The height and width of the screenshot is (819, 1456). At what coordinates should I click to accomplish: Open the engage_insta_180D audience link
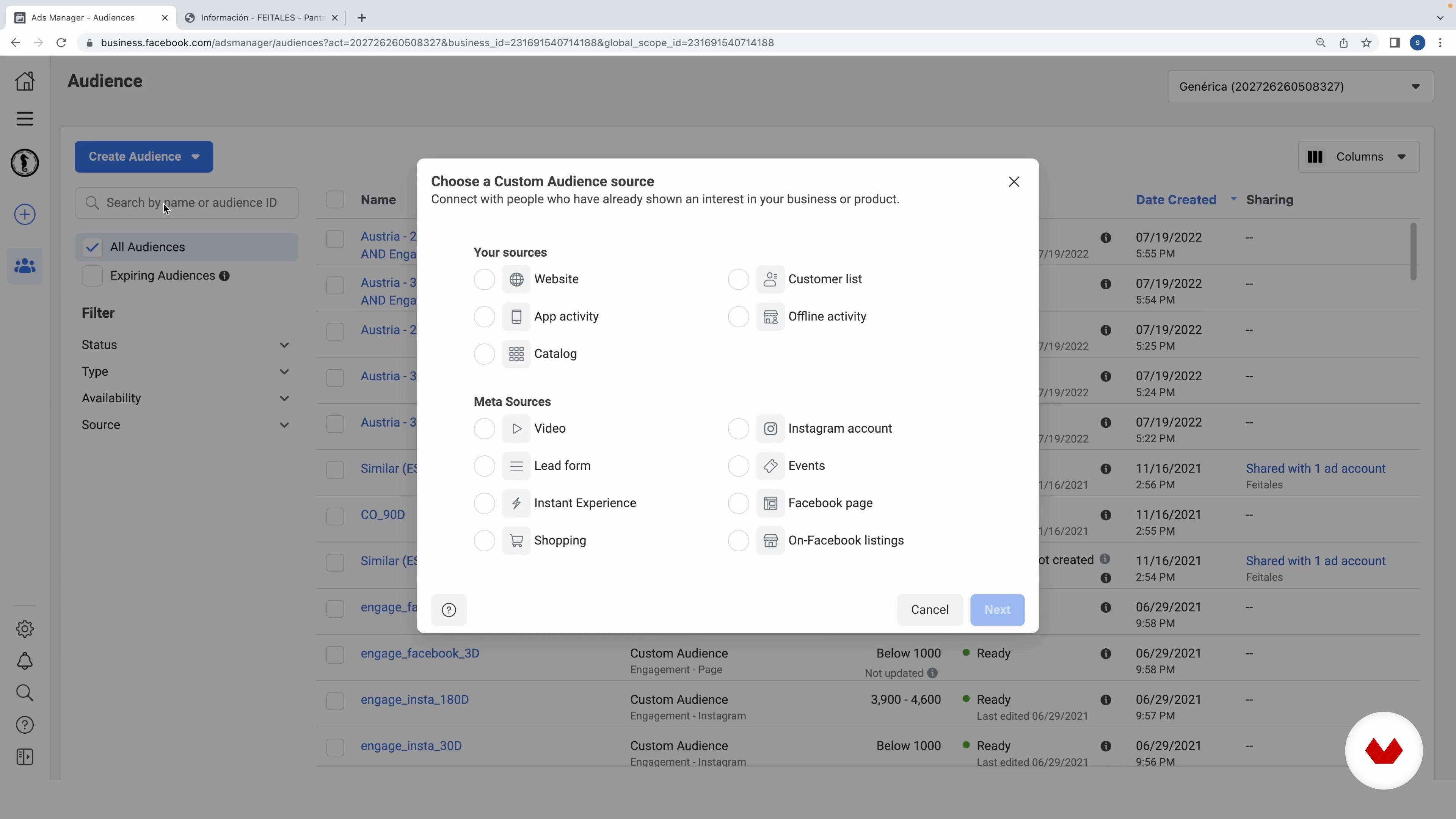pyautogui.click(x=415, y=700)
